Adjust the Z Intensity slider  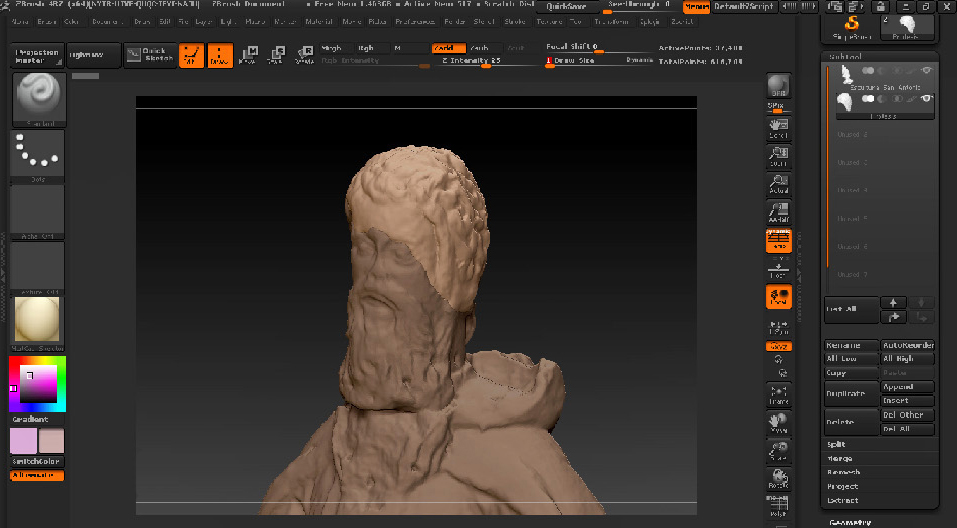(x=487, y=61)
